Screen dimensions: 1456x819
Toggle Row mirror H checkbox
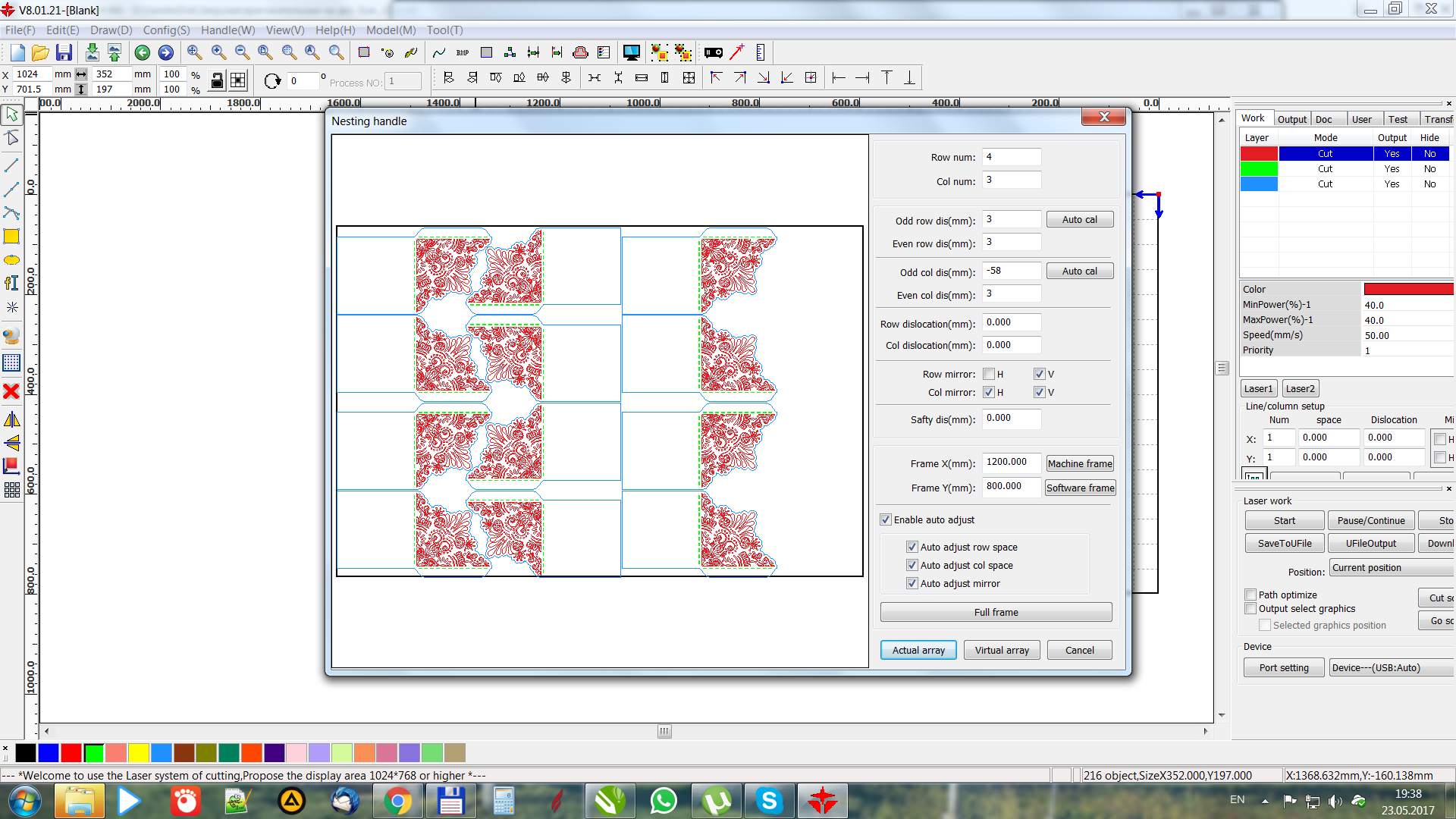click(x=989, y=374)
